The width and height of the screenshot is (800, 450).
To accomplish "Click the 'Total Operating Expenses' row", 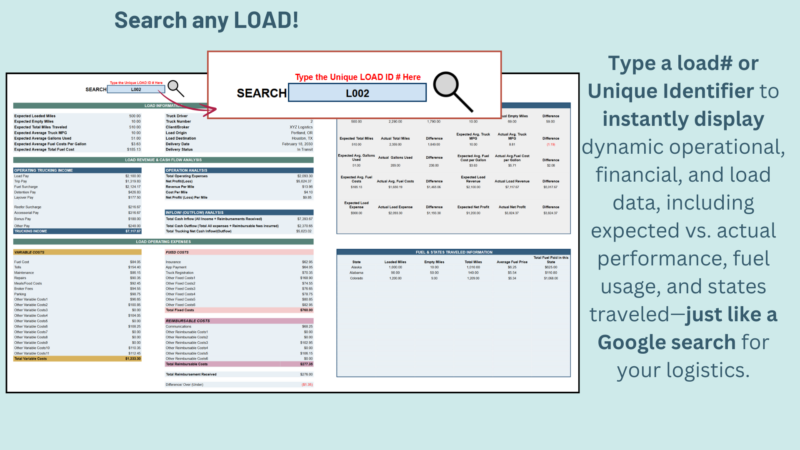I will (x=239, y=176).
